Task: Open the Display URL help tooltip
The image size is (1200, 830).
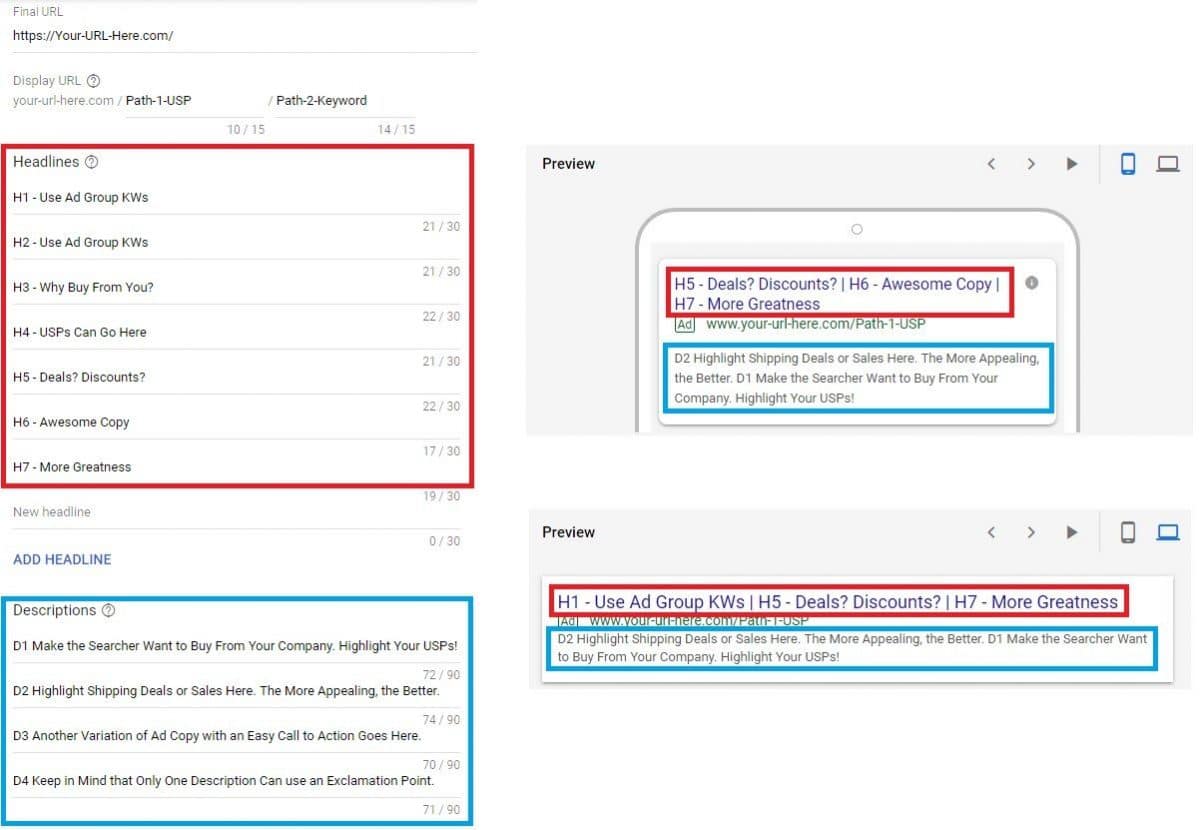Action: pyautogui.click(x=91, y=80)
